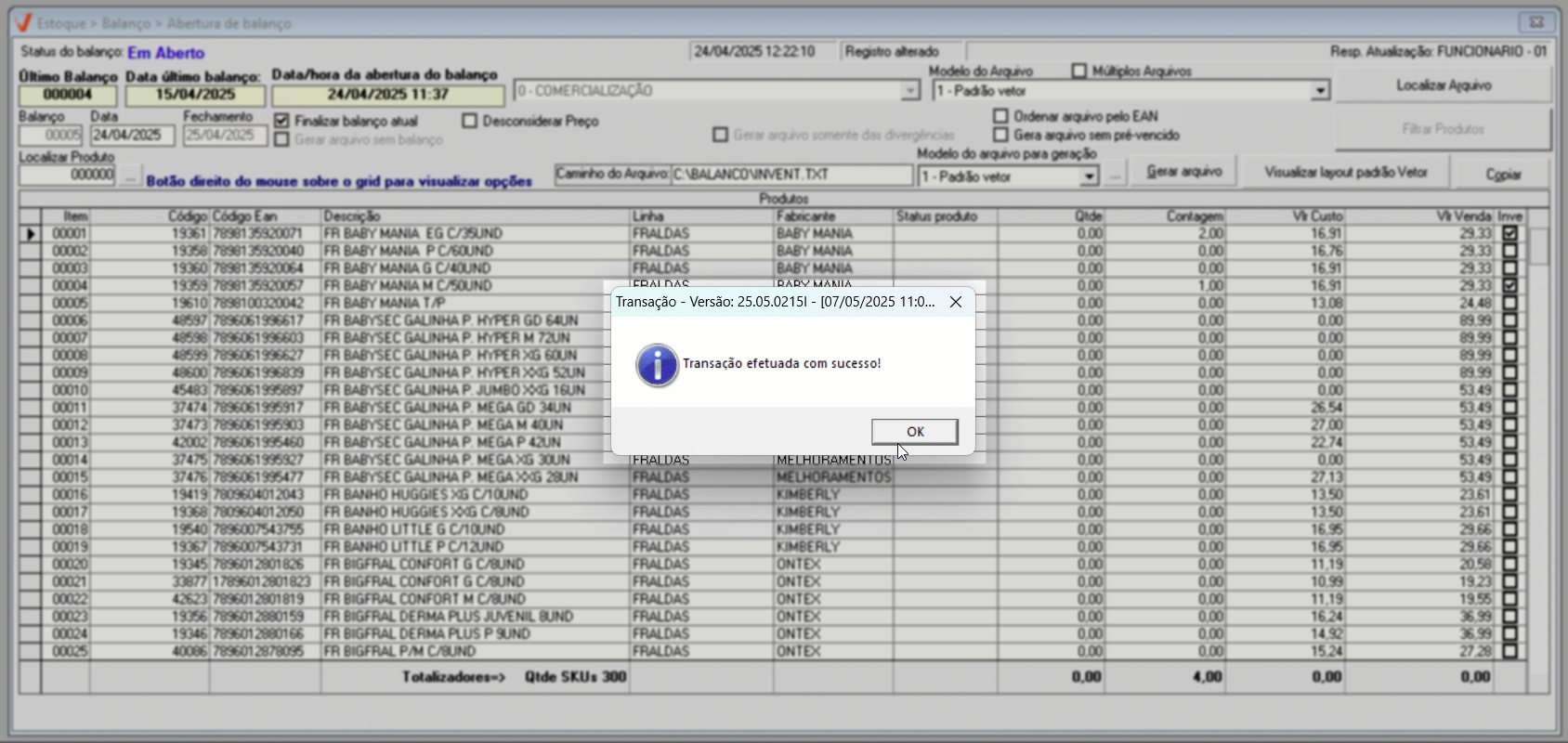
Task: Toggle Gerar arquivo somente das divergências
Action: click(720, 135)
